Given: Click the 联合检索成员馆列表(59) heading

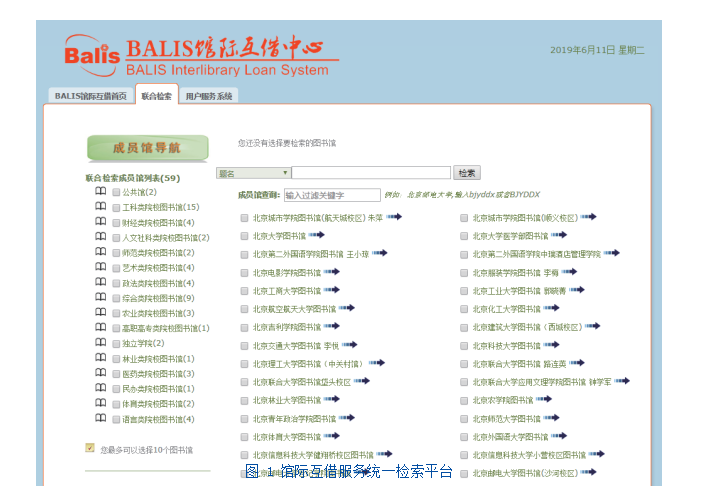Looking at the screenshot, I should coord(133,178).
